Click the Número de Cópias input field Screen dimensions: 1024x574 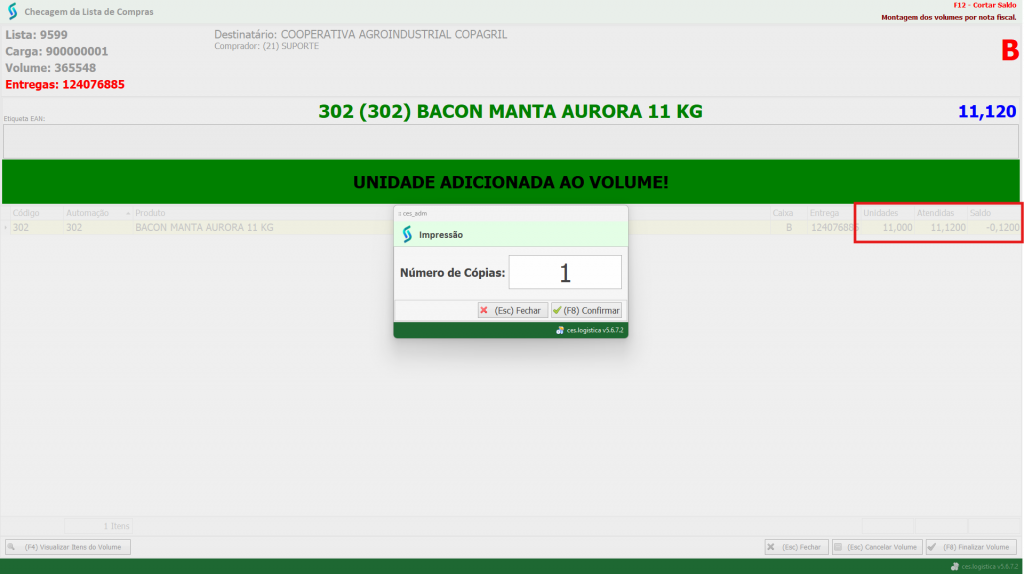point(565,272)
